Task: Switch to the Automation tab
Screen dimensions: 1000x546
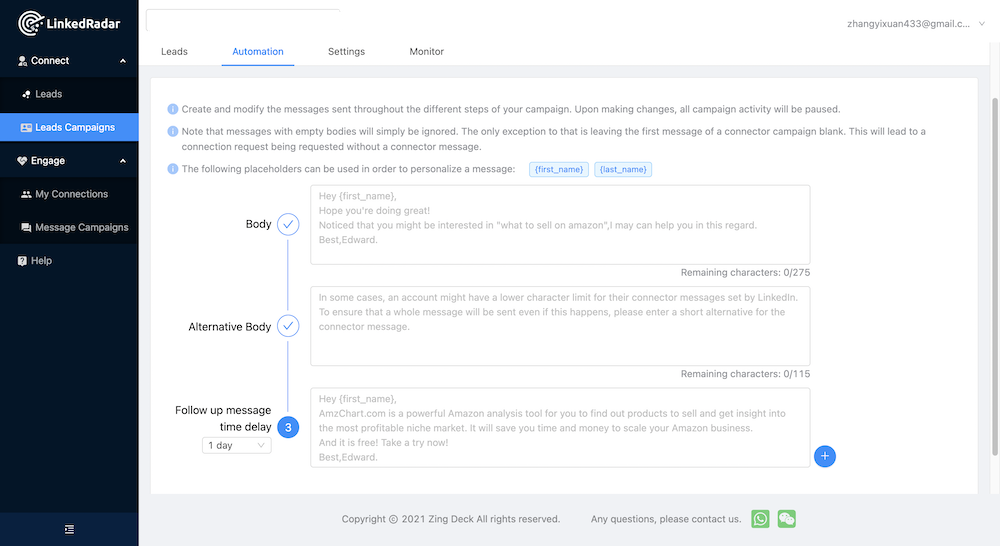Action: (258, 52)
